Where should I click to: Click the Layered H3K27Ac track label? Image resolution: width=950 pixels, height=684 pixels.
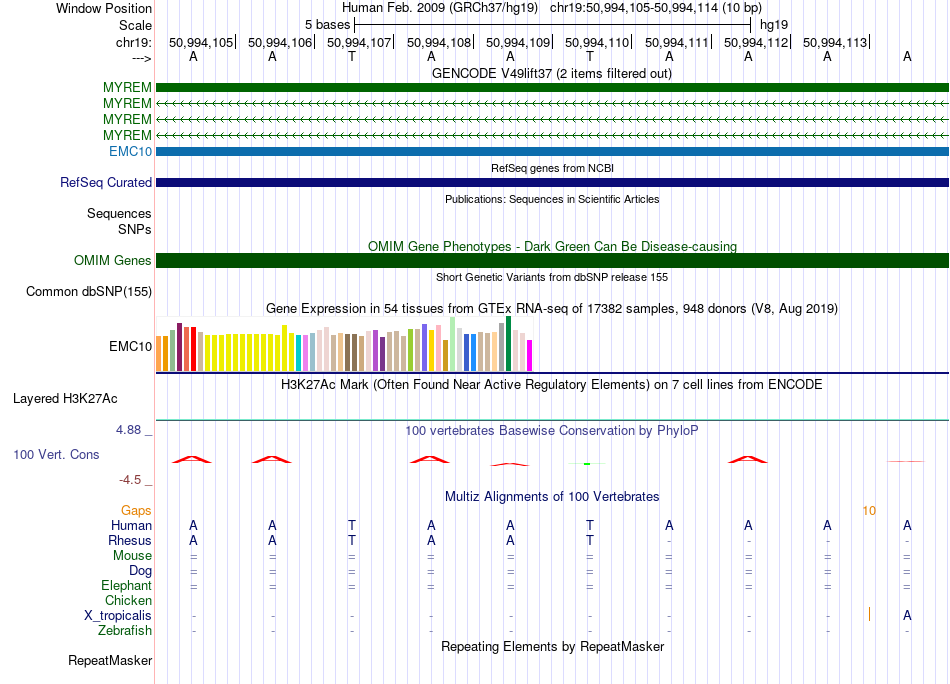[65, 399]
